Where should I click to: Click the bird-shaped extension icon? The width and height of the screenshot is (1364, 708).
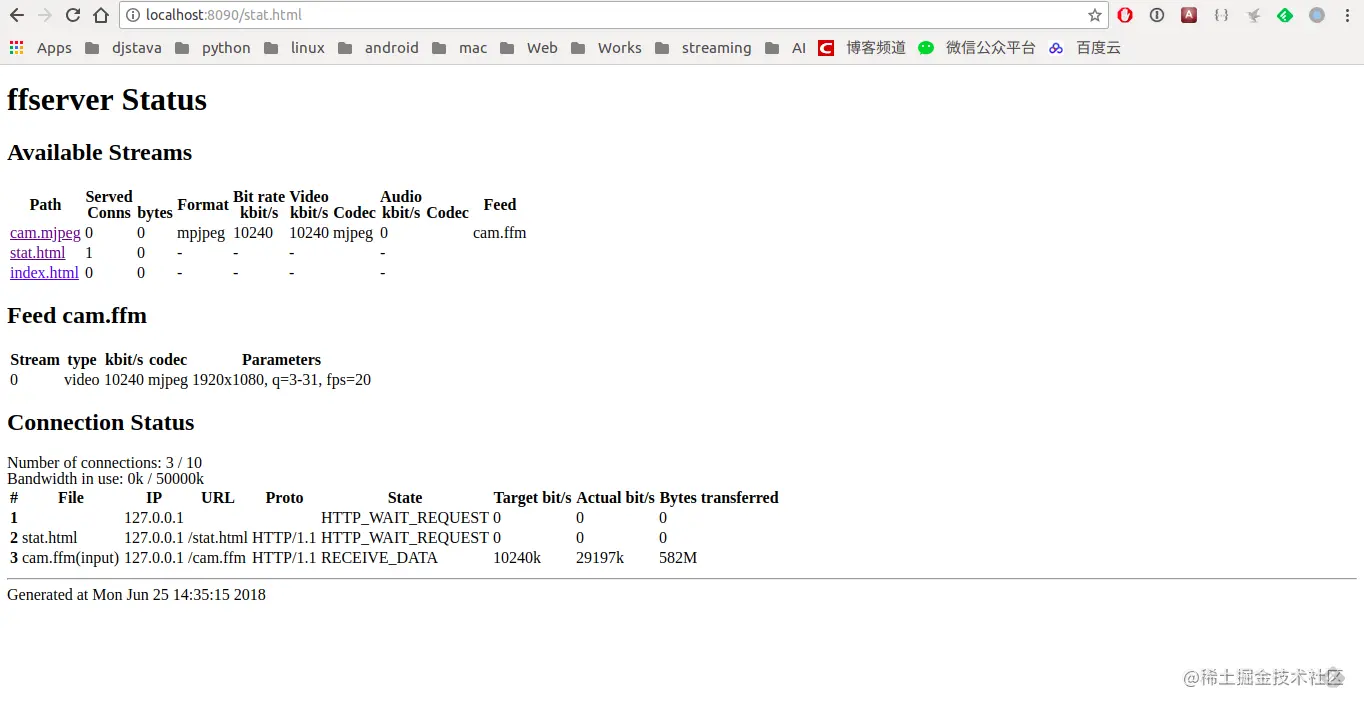pos(1253,15)
